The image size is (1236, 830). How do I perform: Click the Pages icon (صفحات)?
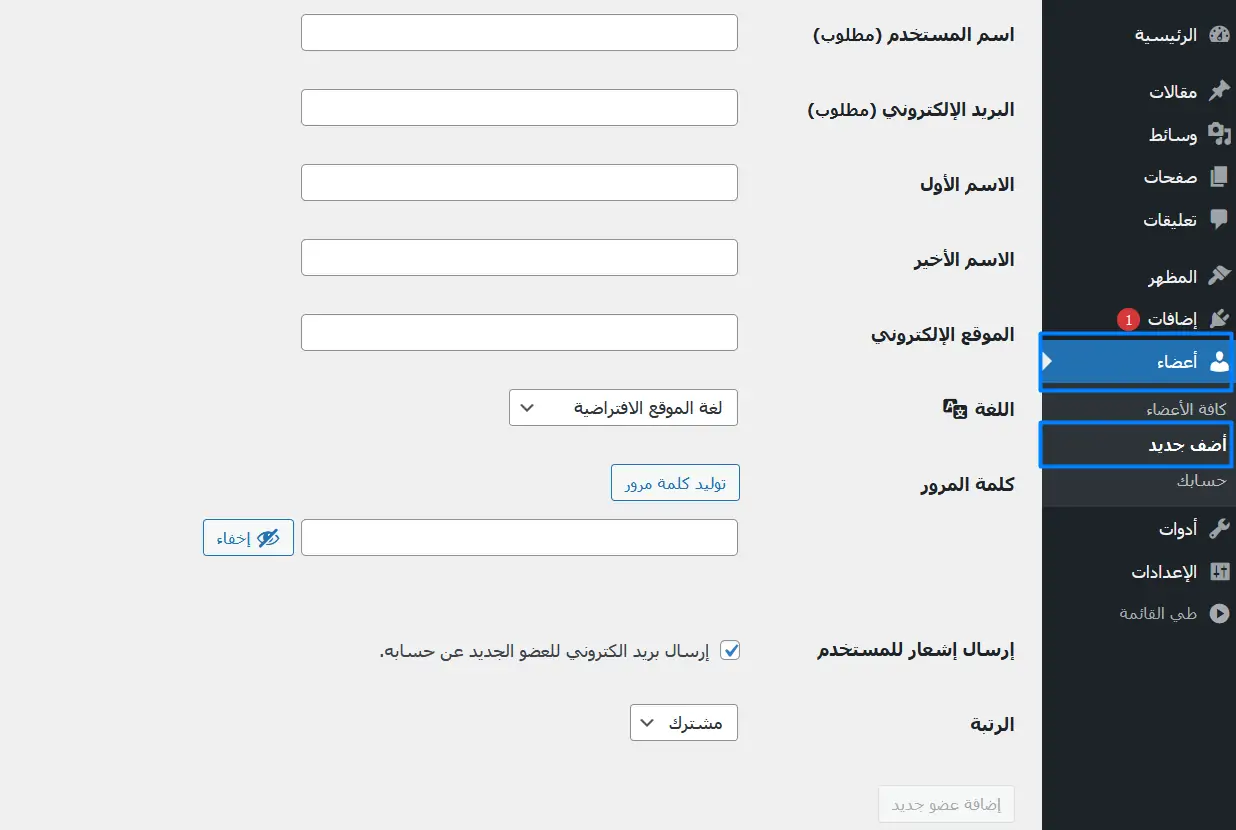point(1218,177)
